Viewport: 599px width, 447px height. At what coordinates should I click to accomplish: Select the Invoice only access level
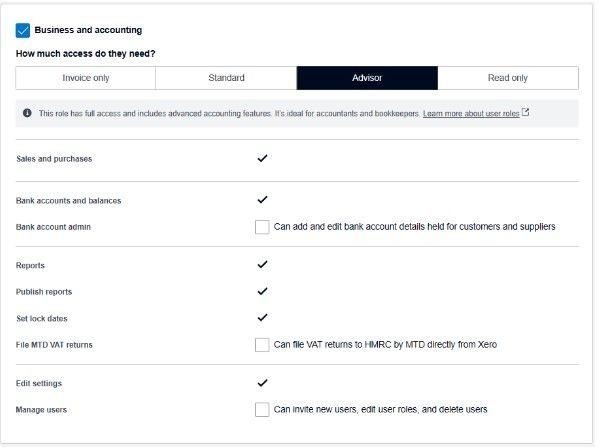86,78
